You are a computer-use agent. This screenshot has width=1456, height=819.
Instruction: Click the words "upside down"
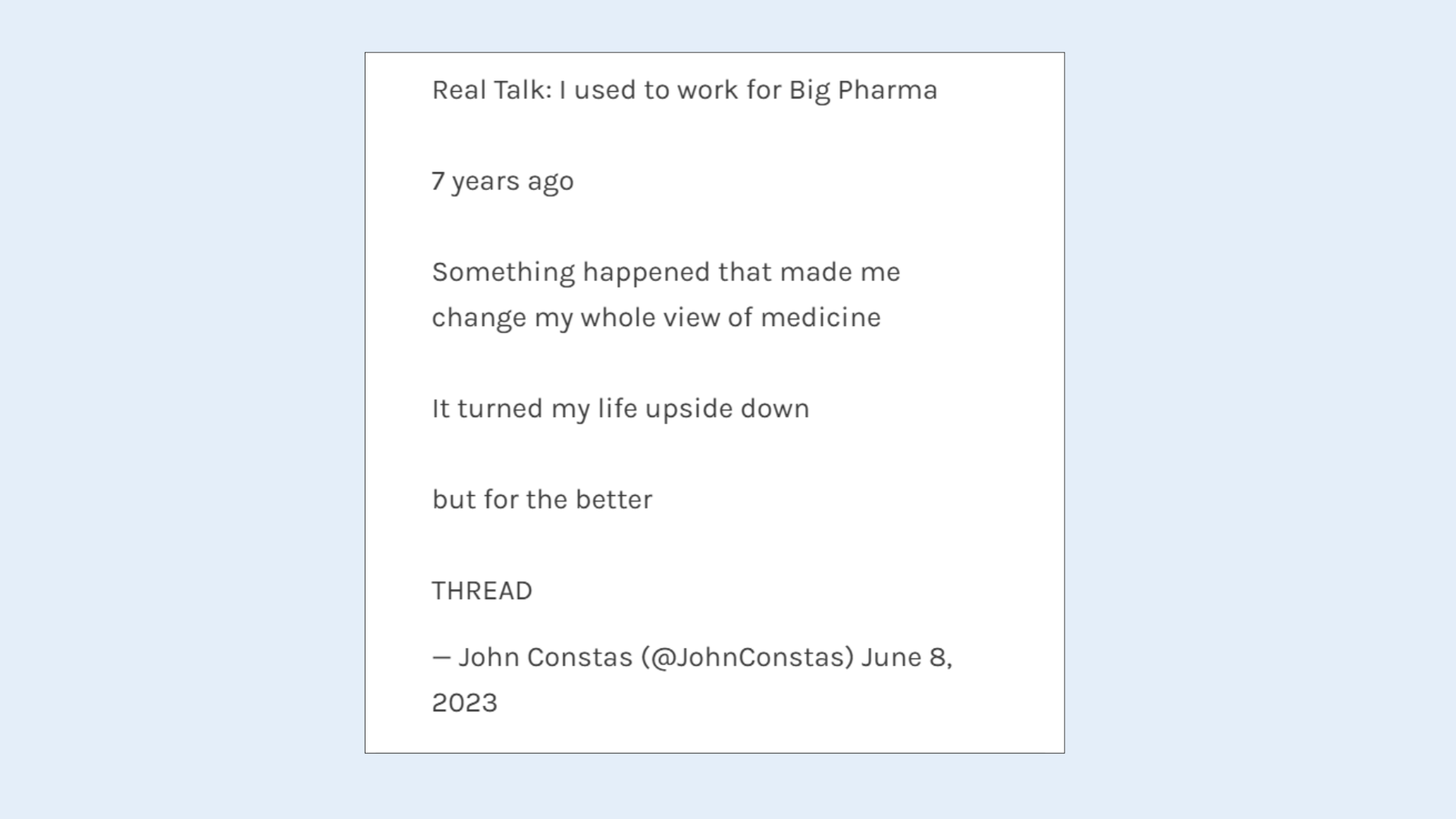tap(727, 409)
